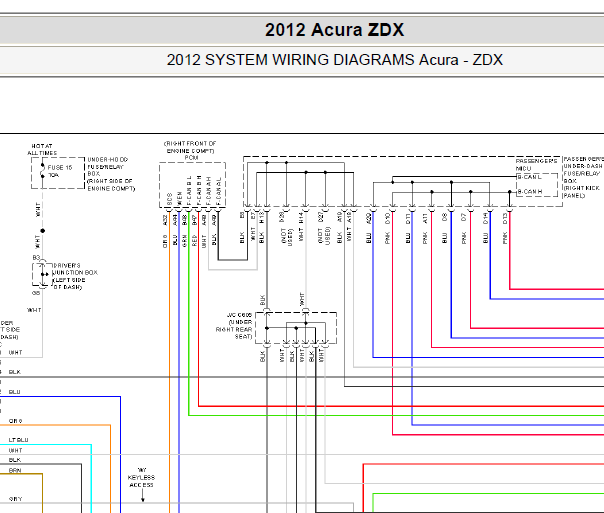
Task: Click the "D8" terminal label
Action: click(445, 218)
